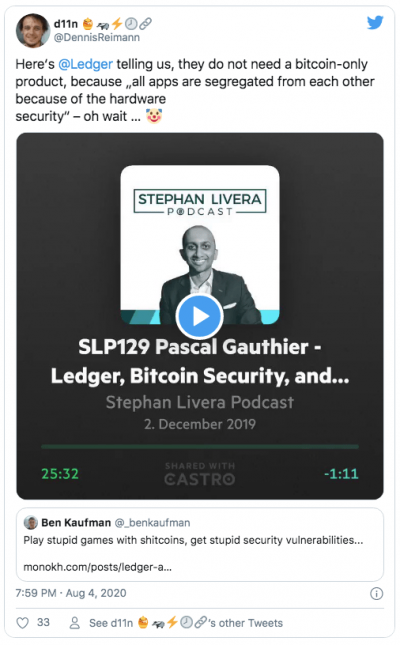Open the monokh.com/posts/ledger link

[x=98, y=567]
